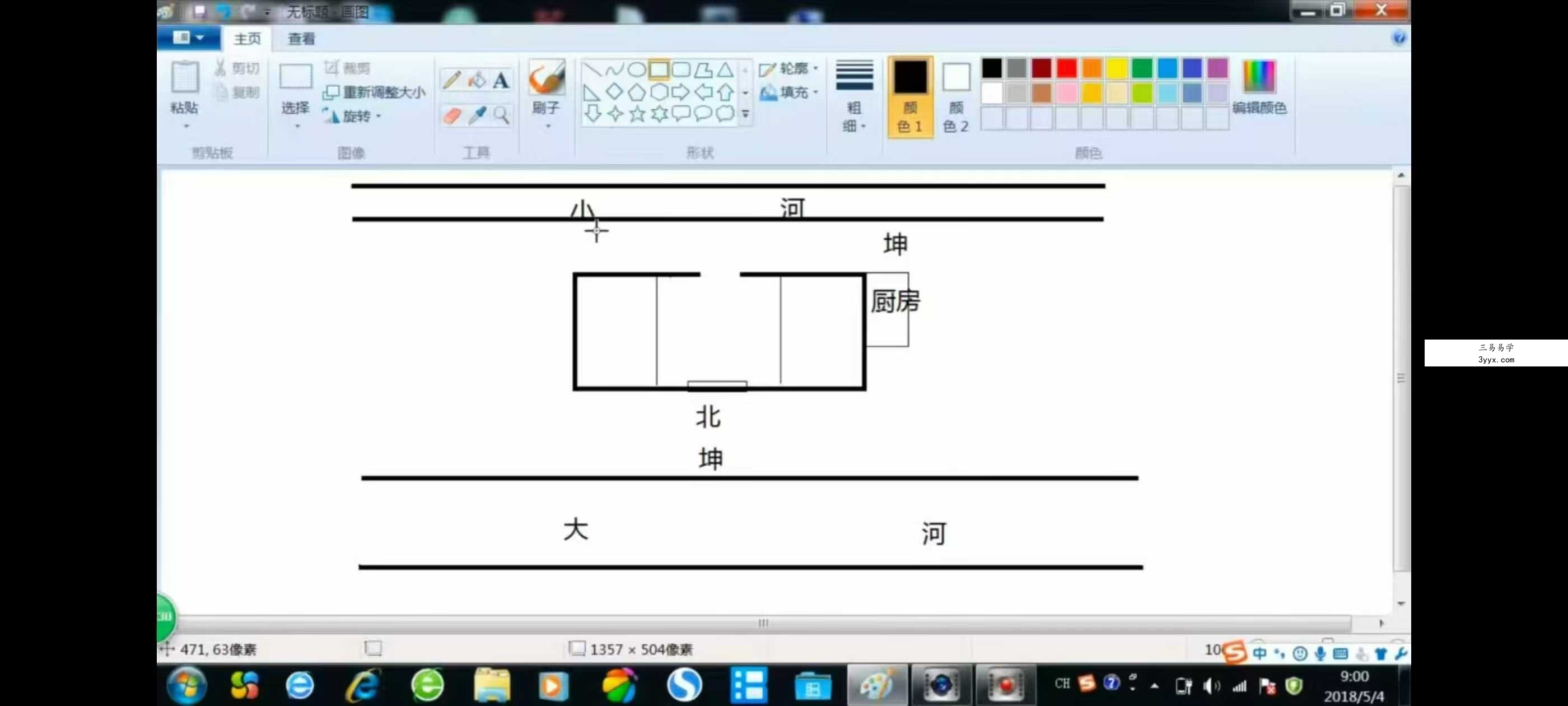Choose the Rounded rectangular callout shape

click(681, 114)
